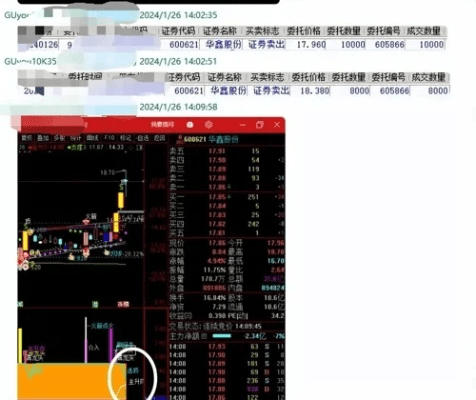The image size is (476, 400).
Task: Click timestamp 2024/1/26 14:02:51 in chat
Action: click(178, 61)
